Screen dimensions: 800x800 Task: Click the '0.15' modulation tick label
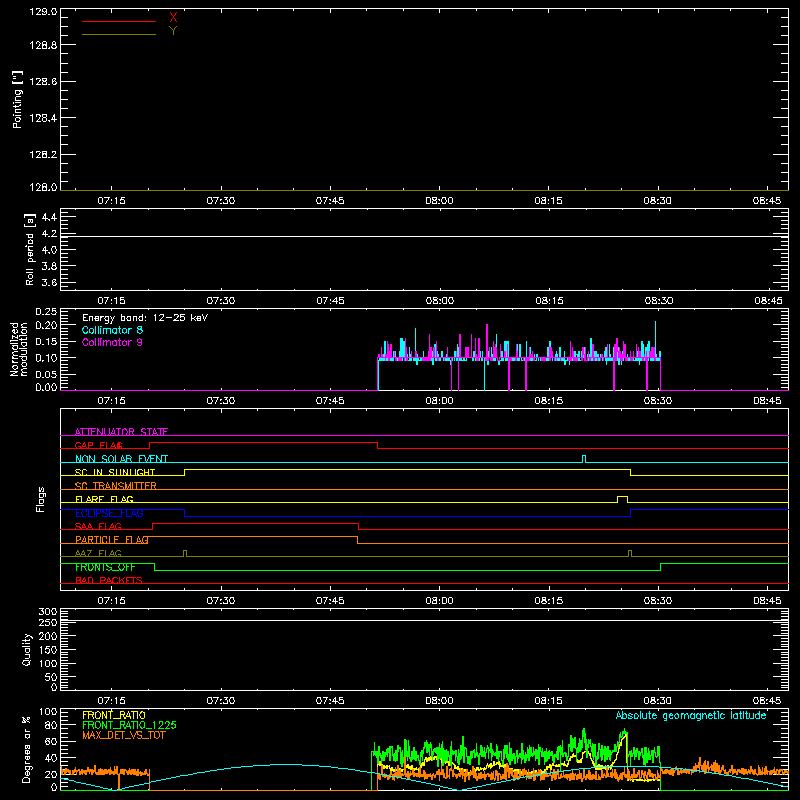(x=46, y=342)
